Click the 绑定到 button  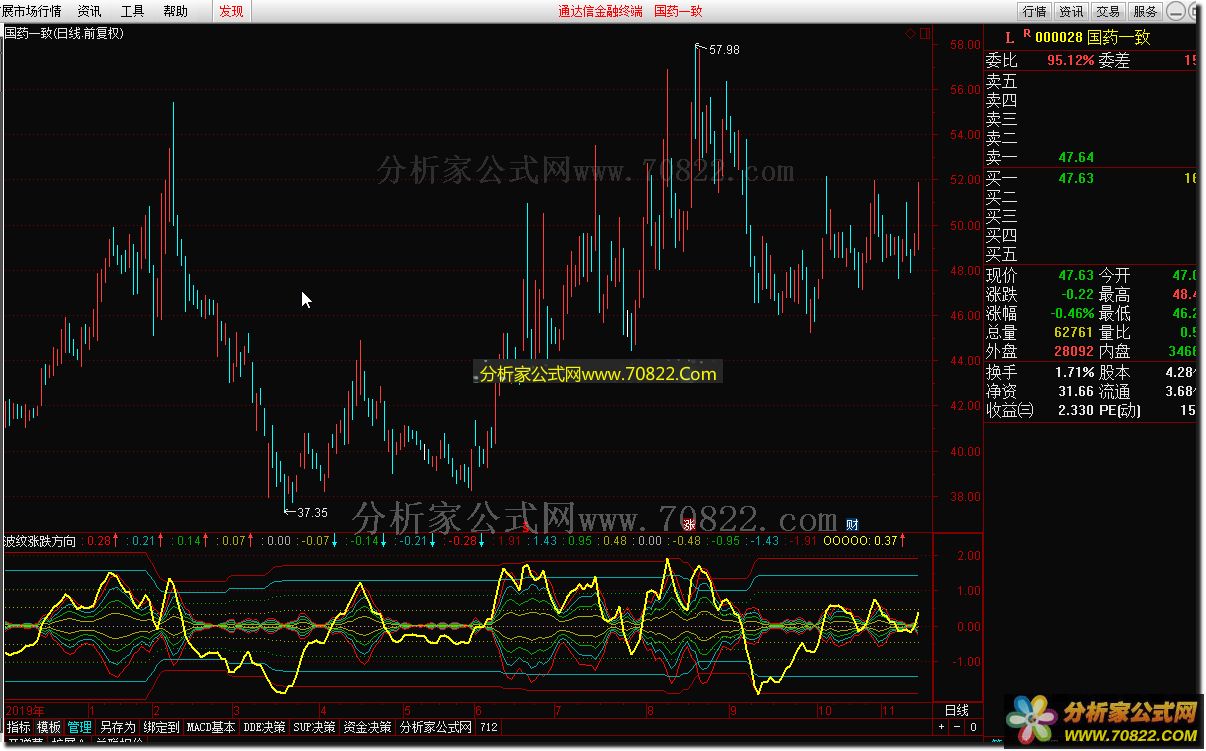point(161,727)
